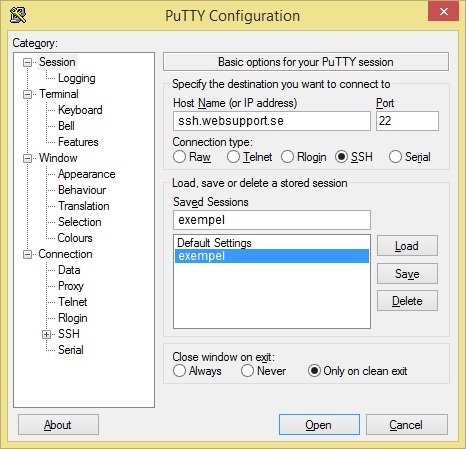Open the Logging category
The height and width of the screenshot is (449, 466).
[x=77, y=78]
